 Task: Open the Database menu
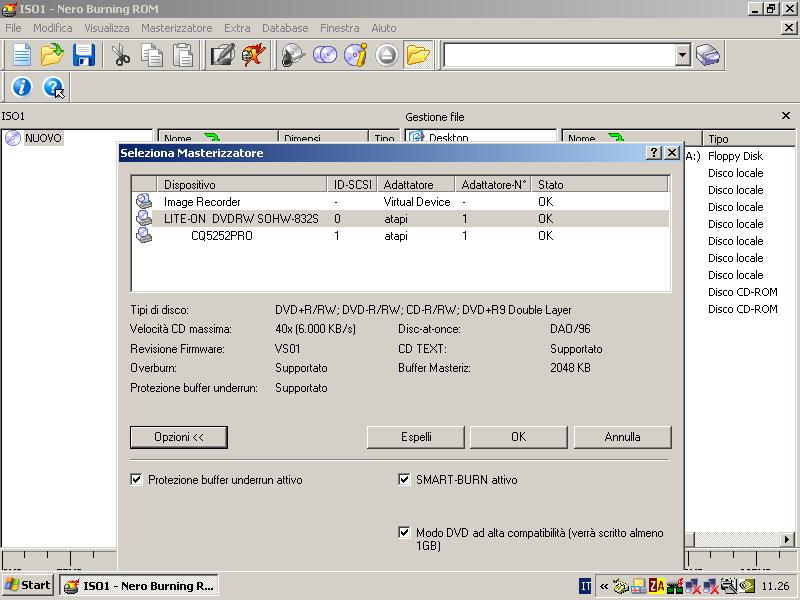click(x=285, y=28)
